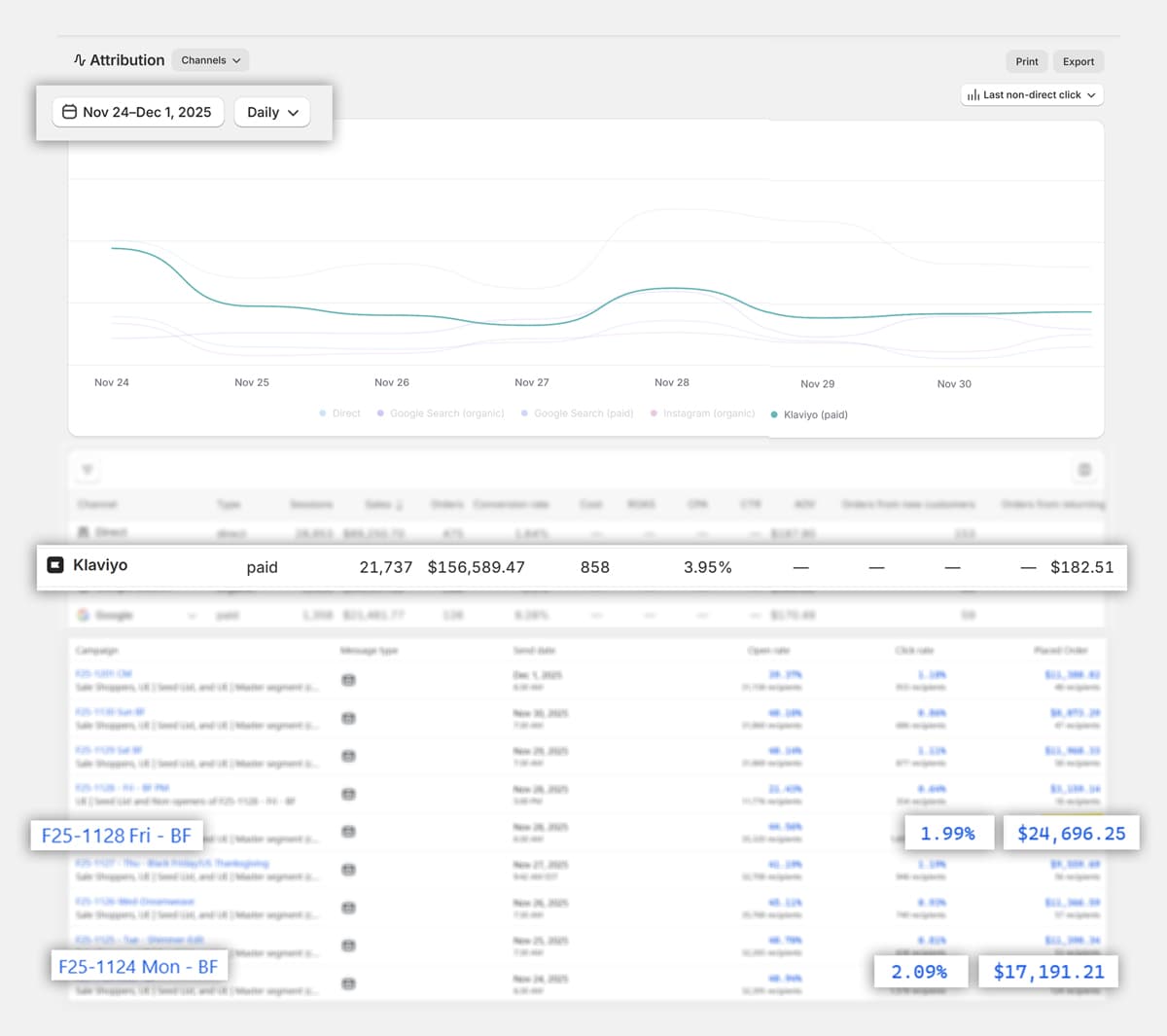Click the $24,696.25 placed order value

coord(1072,834)
